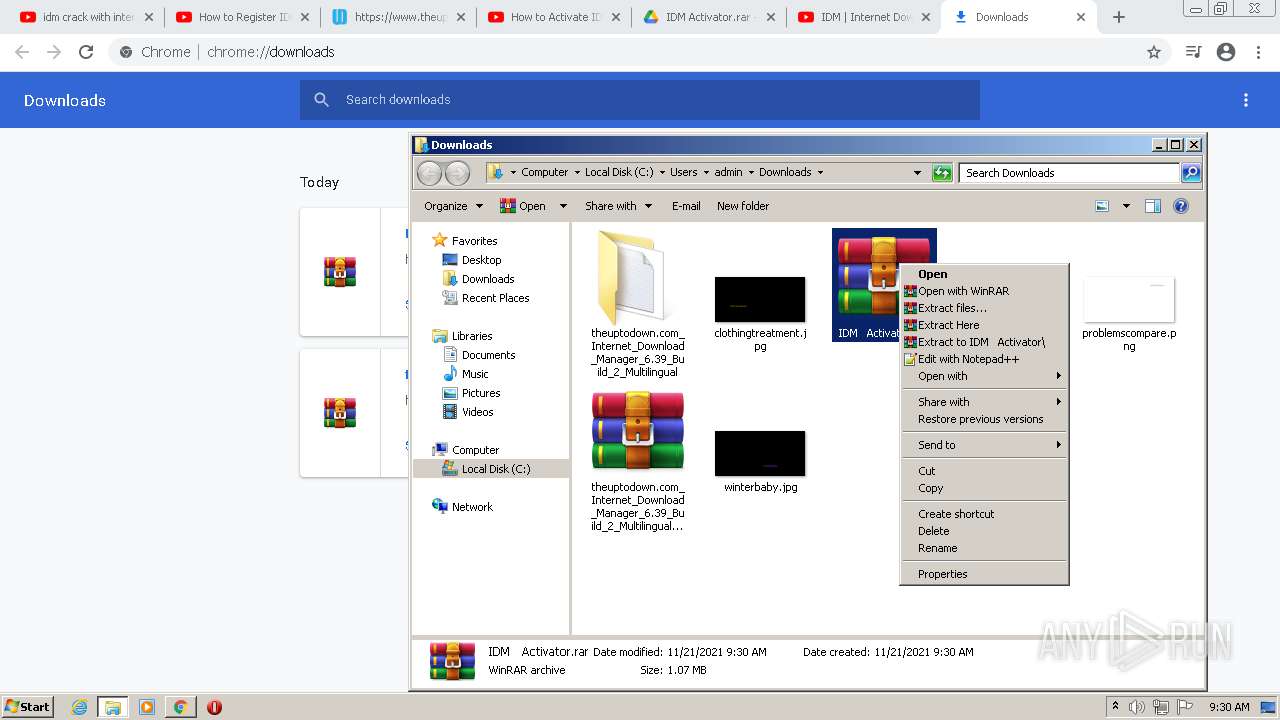
Task: Click E-mail in Explorer toolbar
Action: coord(686,206)
